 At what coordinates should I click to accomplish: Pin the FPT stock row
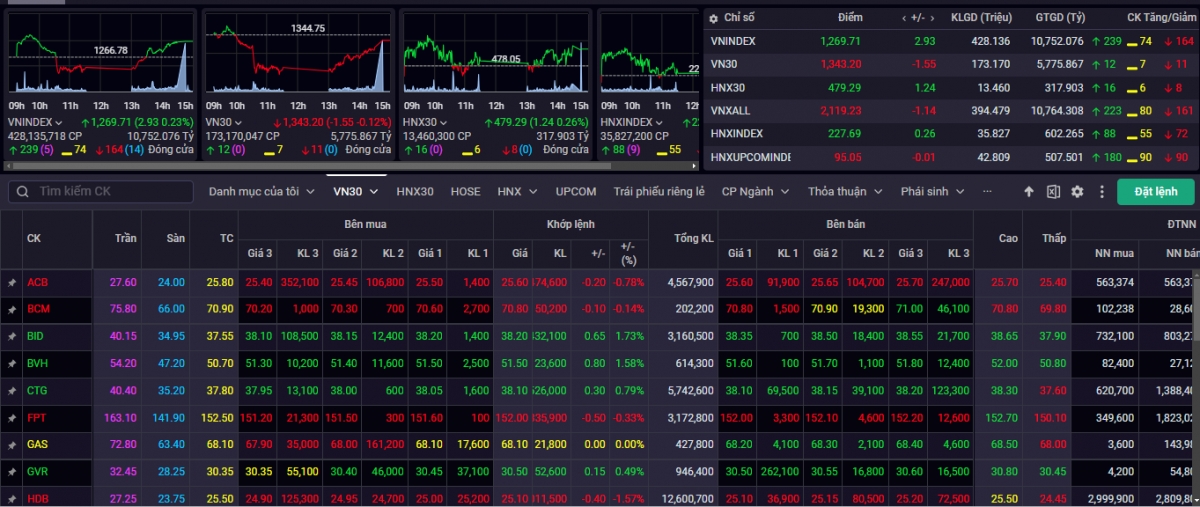point(12,418)
